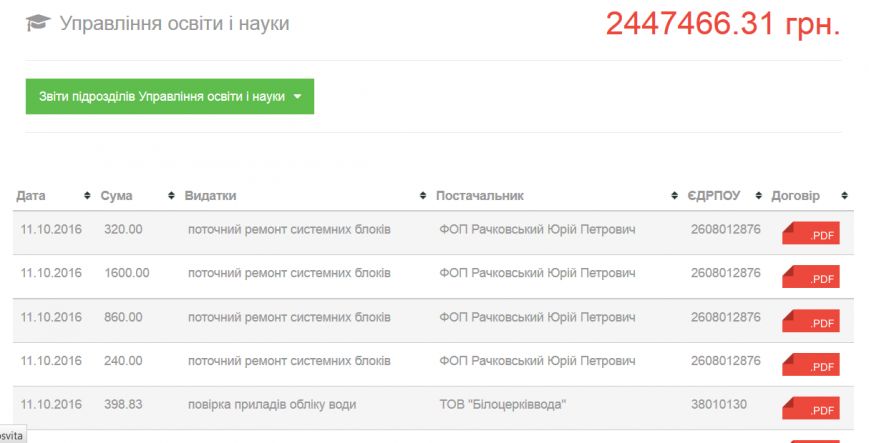Click повірка приладів обліку води expense
Image resolution: width=869 pixels, height=443 pixels.
[272, 405]
